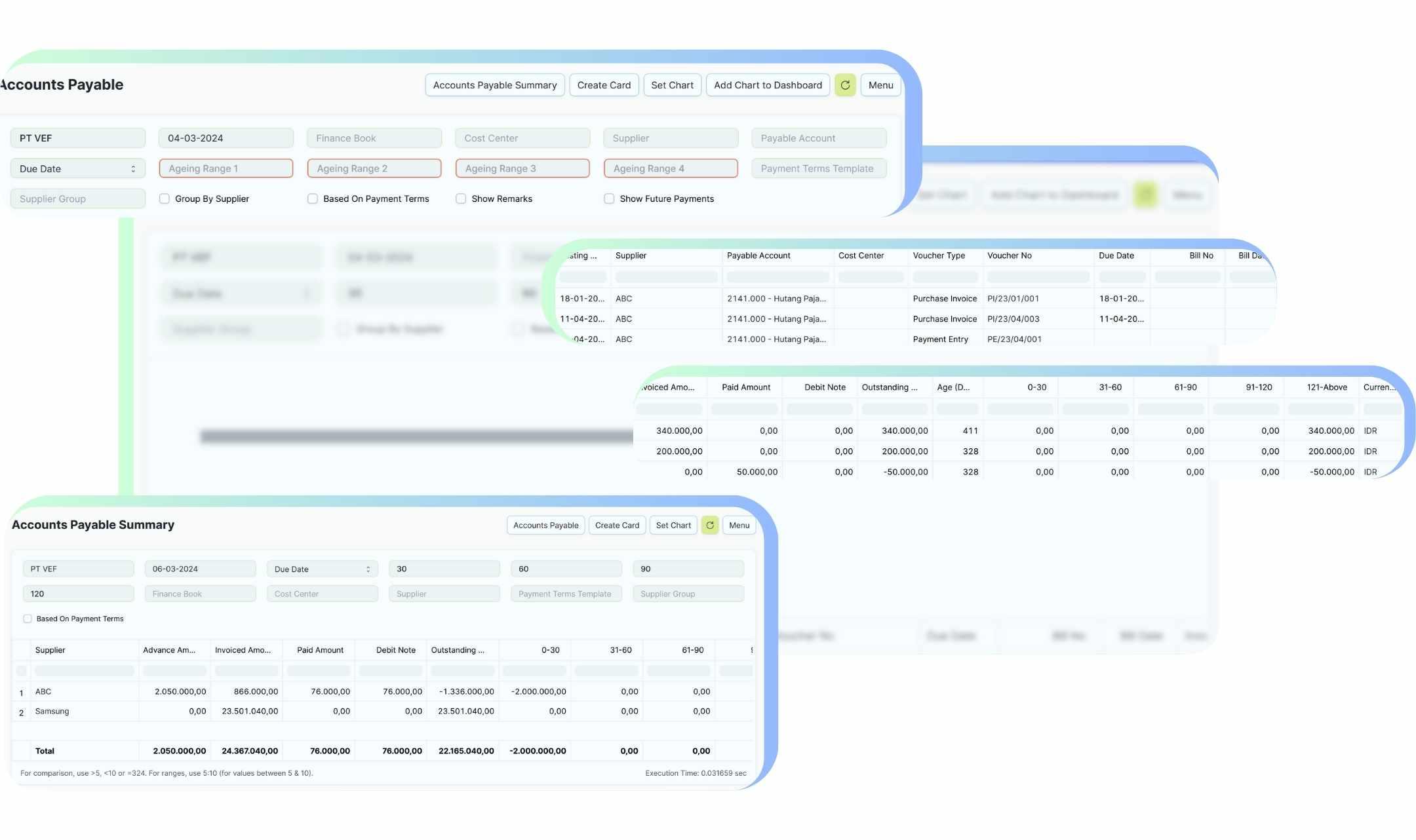Image resolution: width=1416 pixels, height=840 pixels.
Task: Open the Menu button in Accounts Payable
Action: coord(880,85)
